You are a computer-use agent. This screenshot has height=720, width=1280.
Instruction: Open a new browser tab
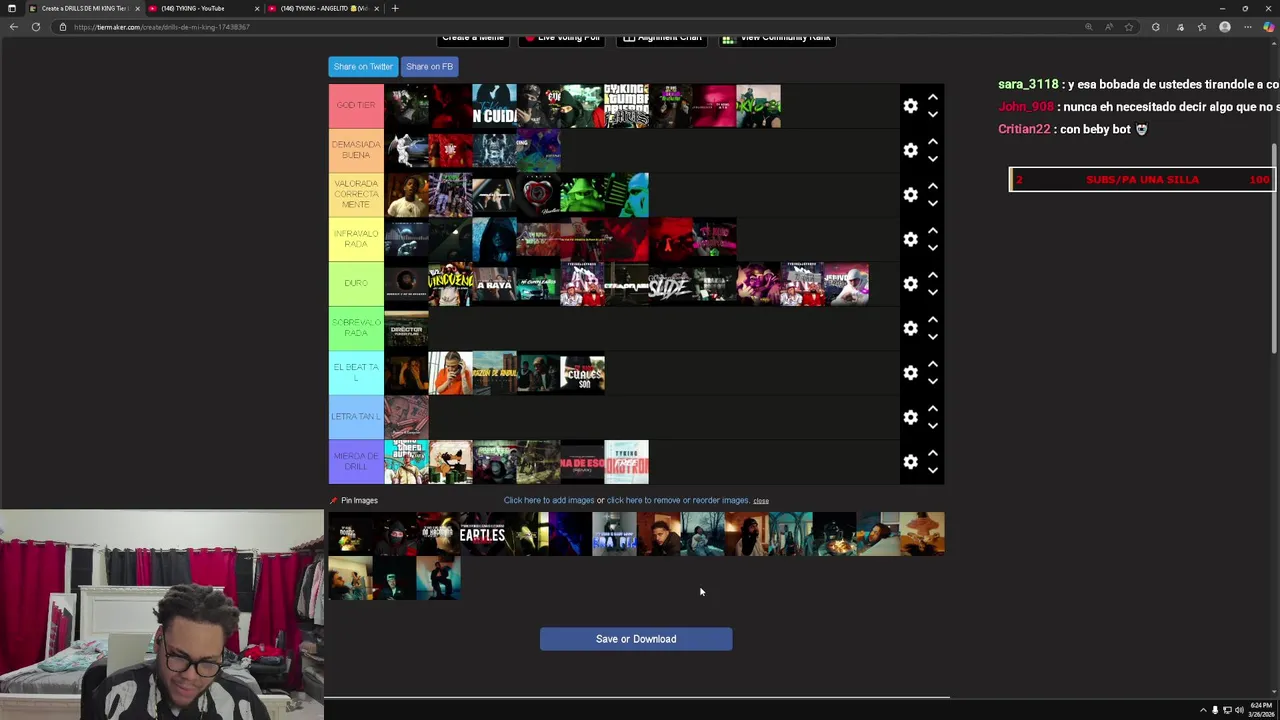pos(395,8)
